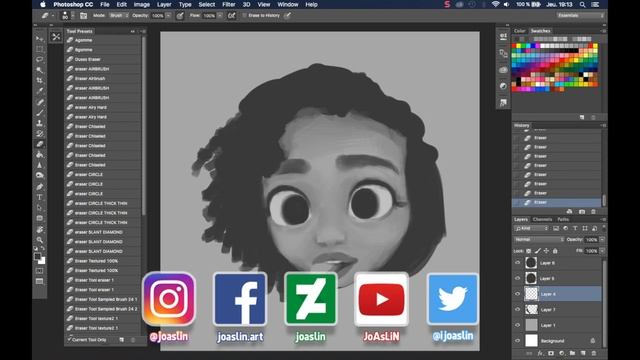Select the Zoom tool in toolbox
Viewport: 640px width, 360px height.
(x=40, y=240)
